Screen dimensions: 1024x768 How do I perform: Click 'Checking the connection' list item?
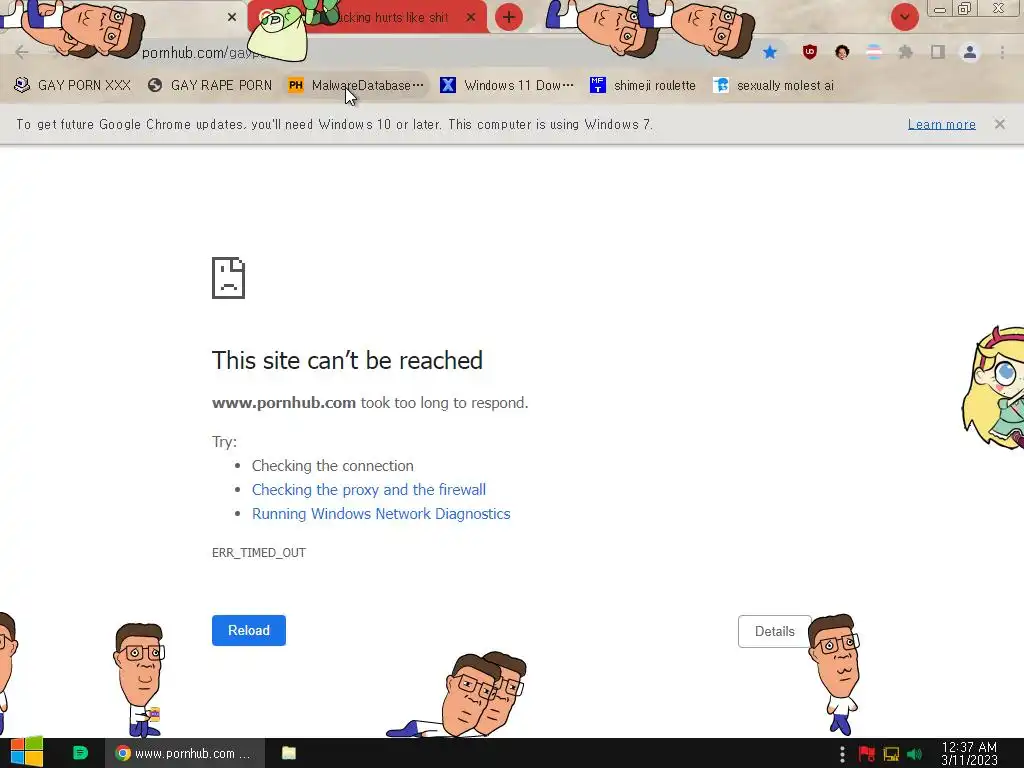pyautogui.click(x=332, y=466)
